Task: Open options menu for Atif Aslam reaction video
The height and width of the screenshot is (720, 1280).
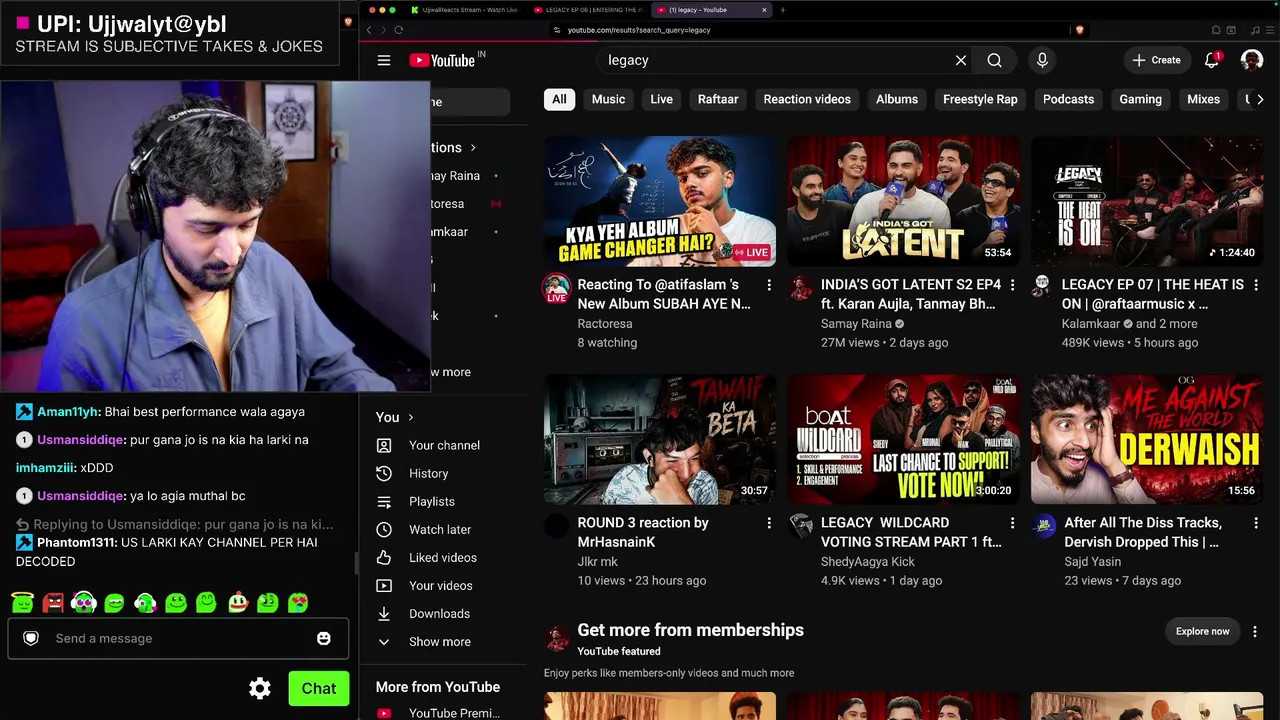Action: [x=769, y=285]
